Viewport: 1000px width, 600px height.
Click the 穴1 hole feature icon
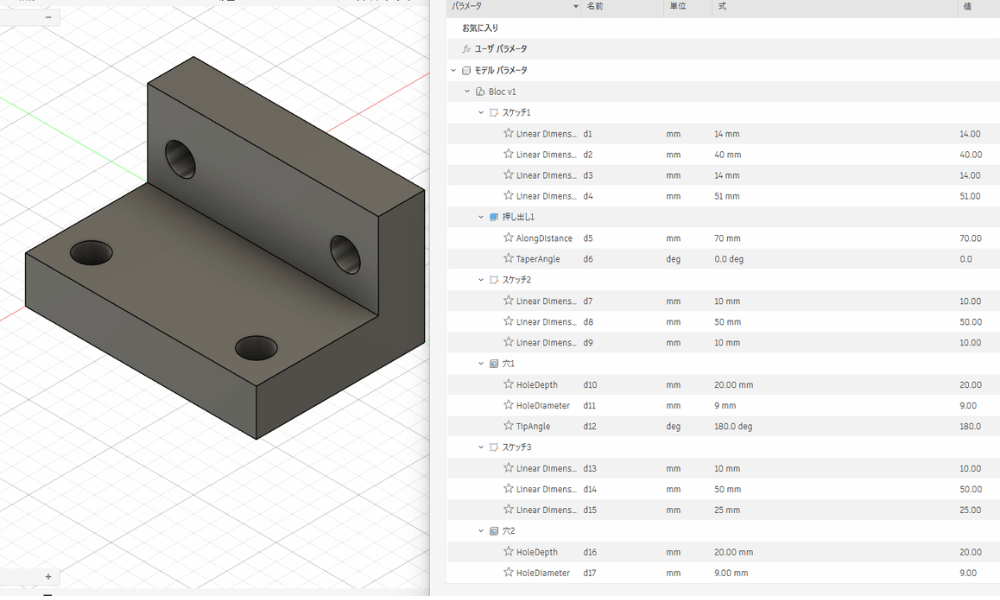coord(493,364)
